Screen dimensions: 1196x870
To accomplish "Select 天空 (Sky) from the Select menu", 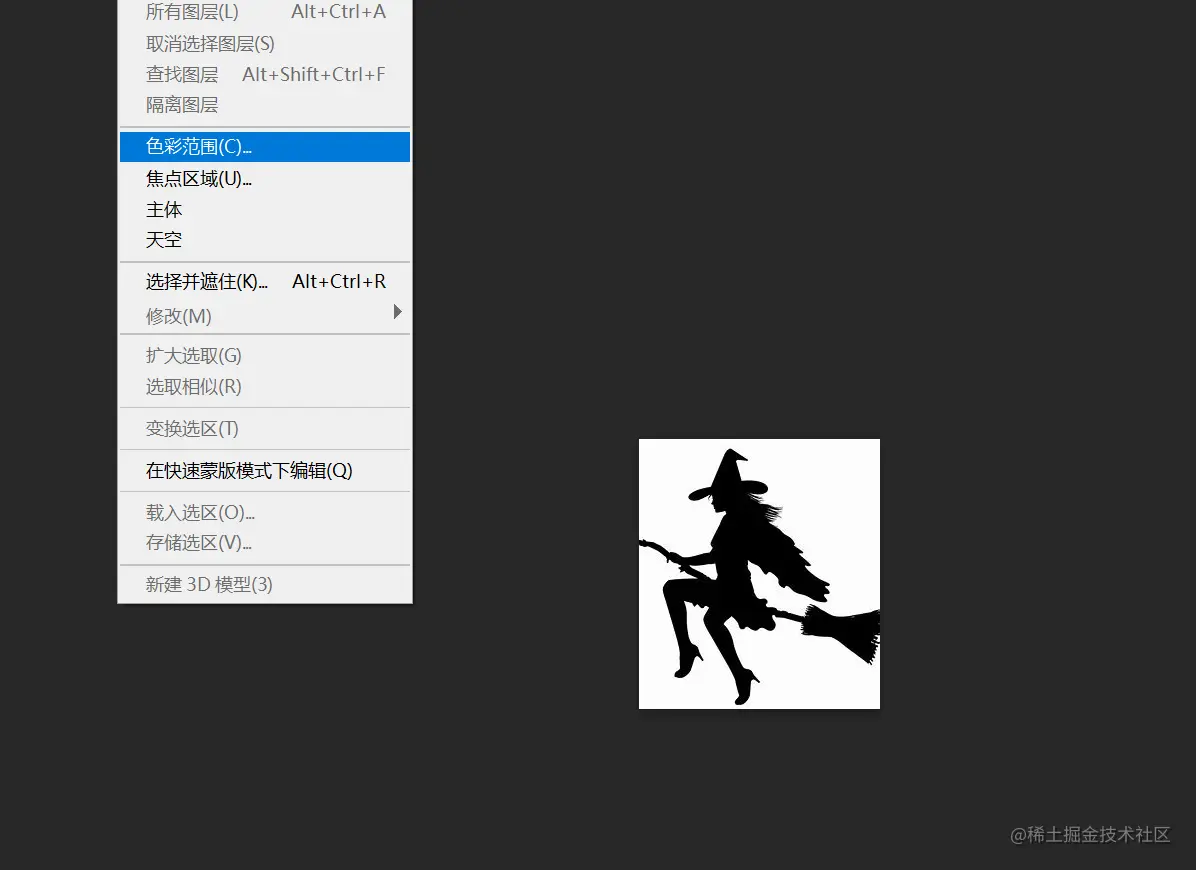I will click(163, 239).
